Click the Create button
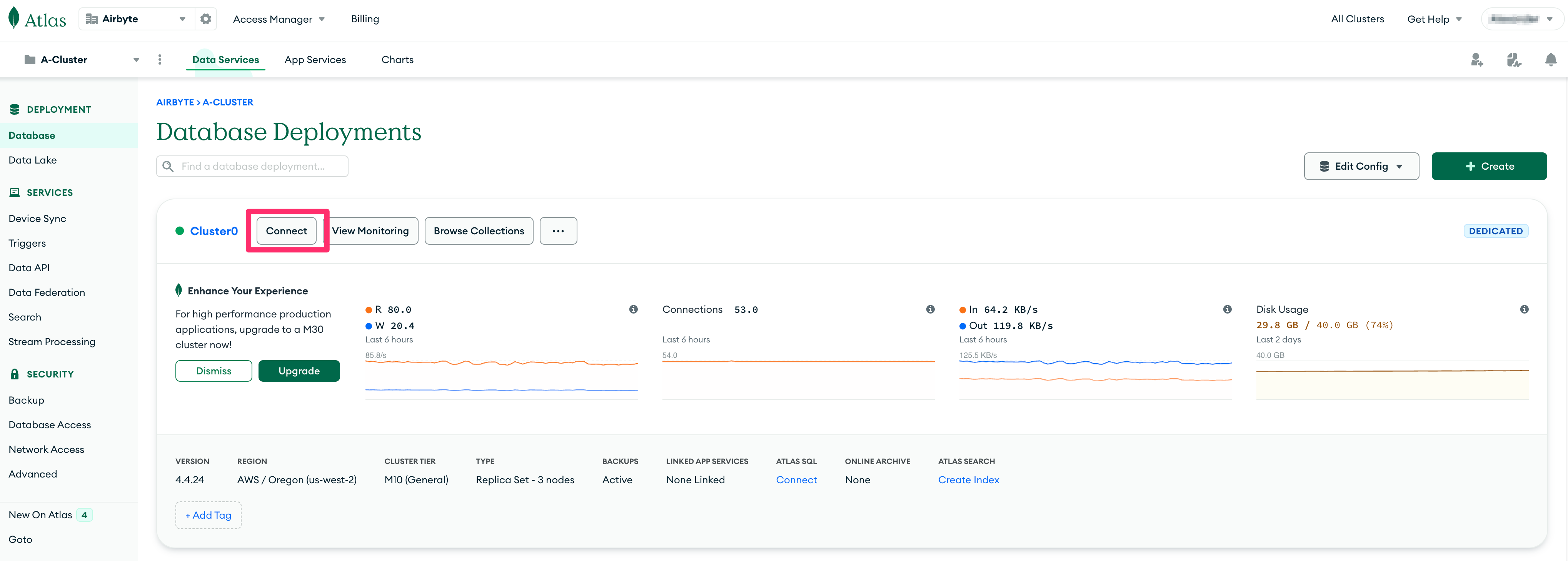1568x561 pixels. (1489, 166)
